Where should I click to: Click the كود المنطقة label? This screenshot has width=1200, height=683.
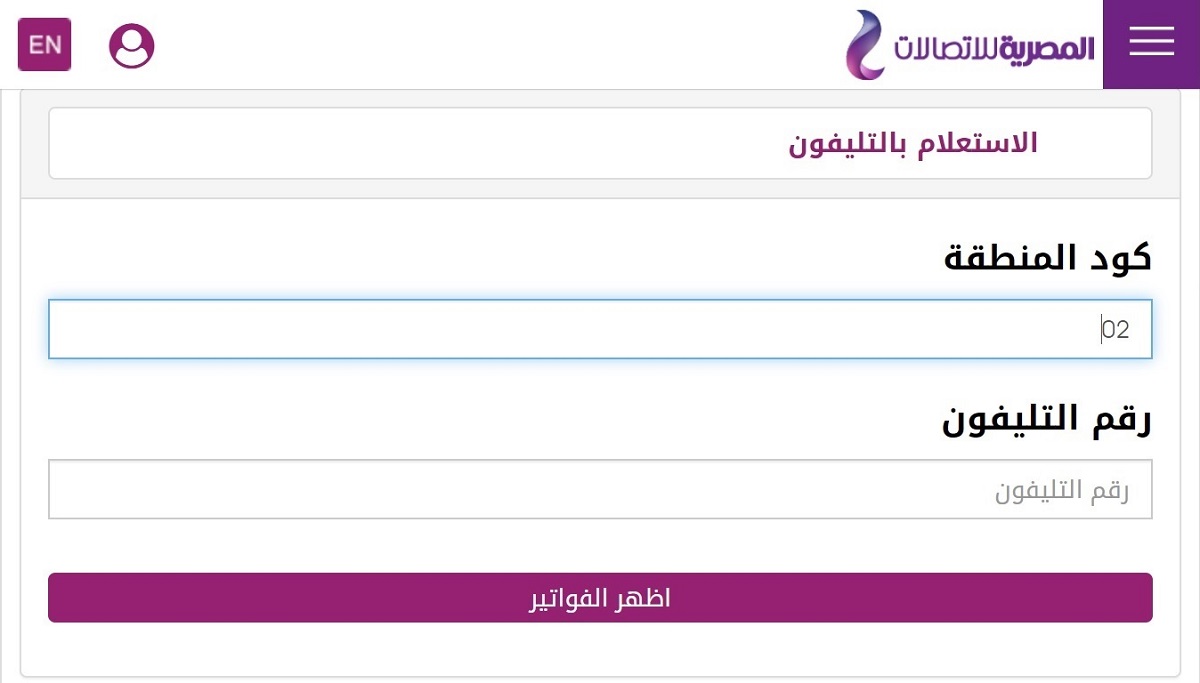[1048, 258]
